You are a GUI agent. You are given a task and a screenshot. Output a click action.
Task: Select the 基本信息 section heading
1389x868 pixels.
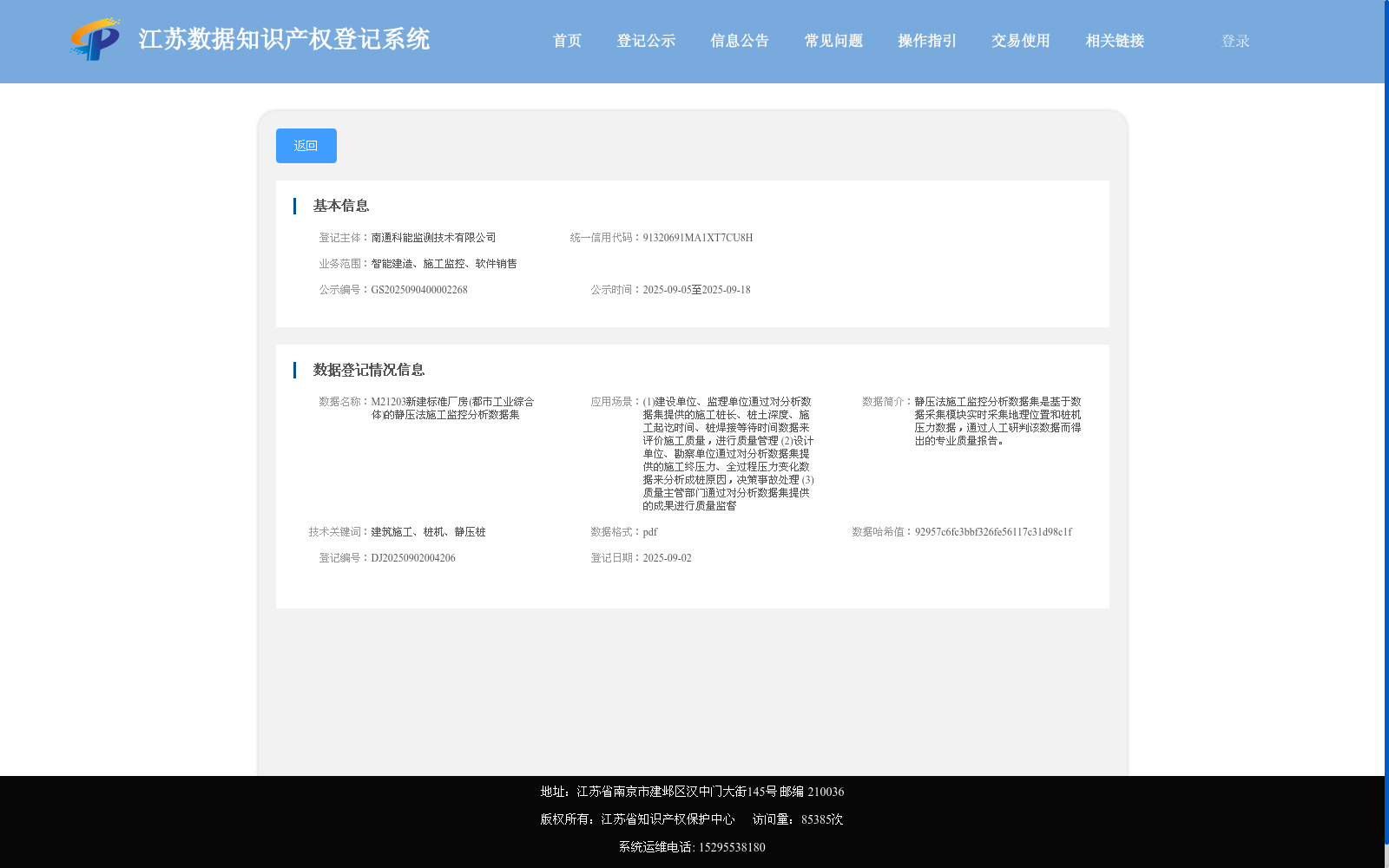(x=341, y=206)
